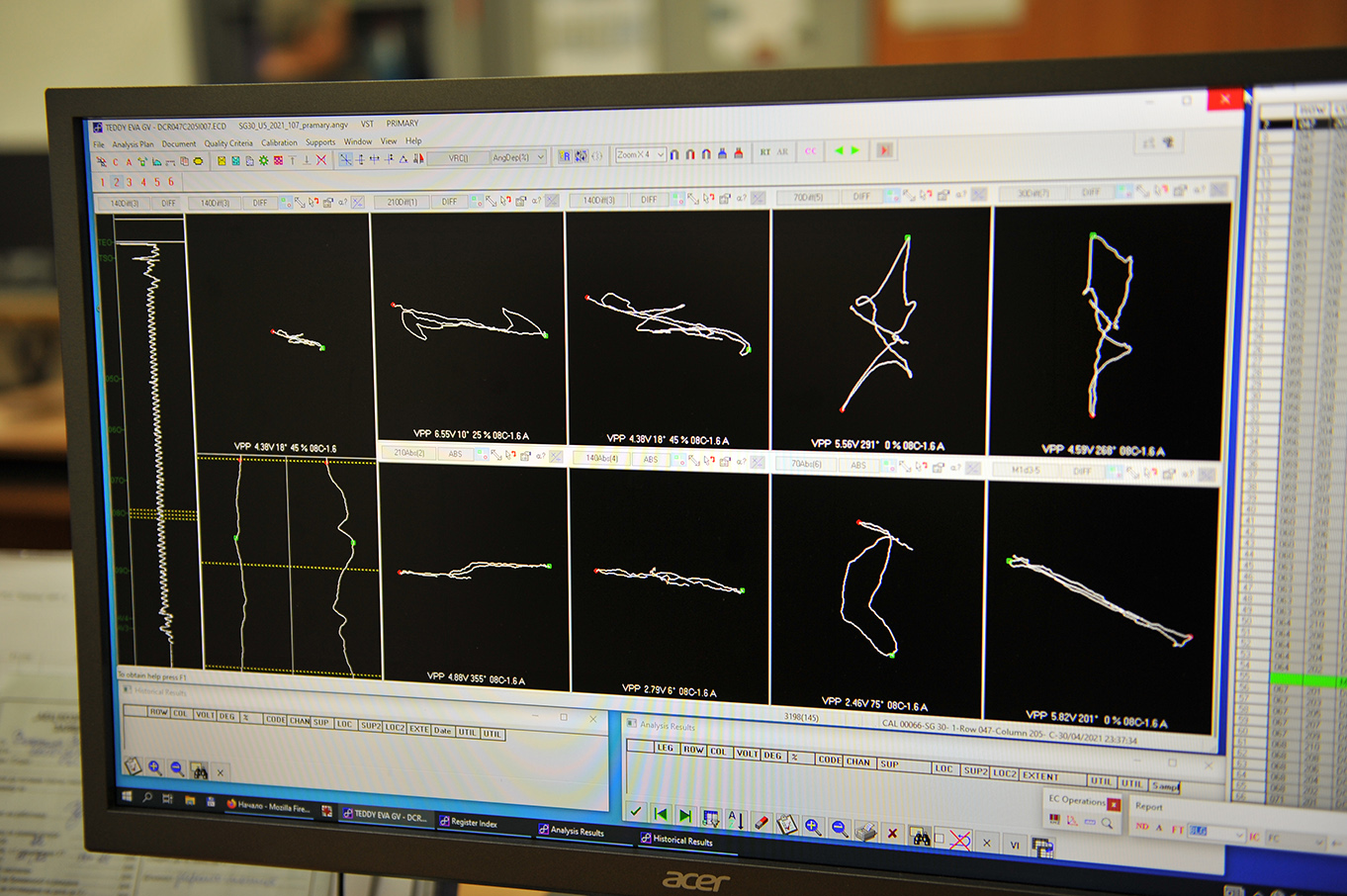Open the Help menu
1347x896 pixels.
coord(413,141)
